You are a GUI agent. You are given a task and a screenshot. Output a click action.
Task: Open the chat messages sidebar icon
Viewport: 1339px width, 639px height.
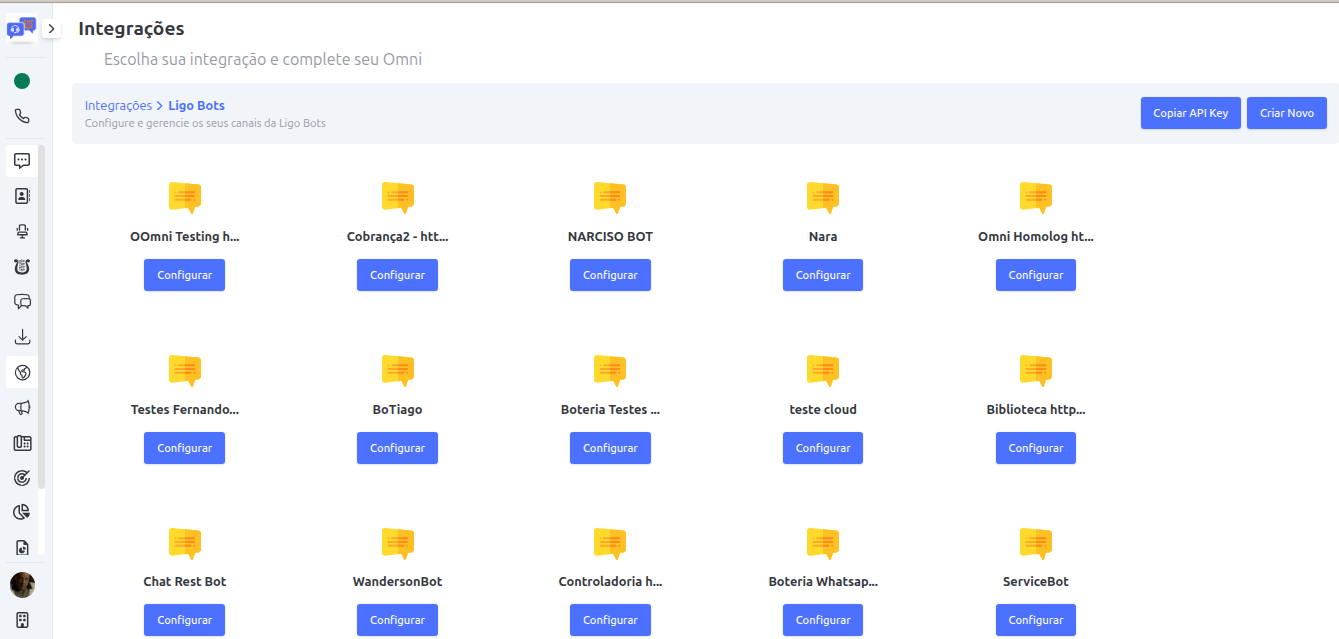[x=22, y=161]
